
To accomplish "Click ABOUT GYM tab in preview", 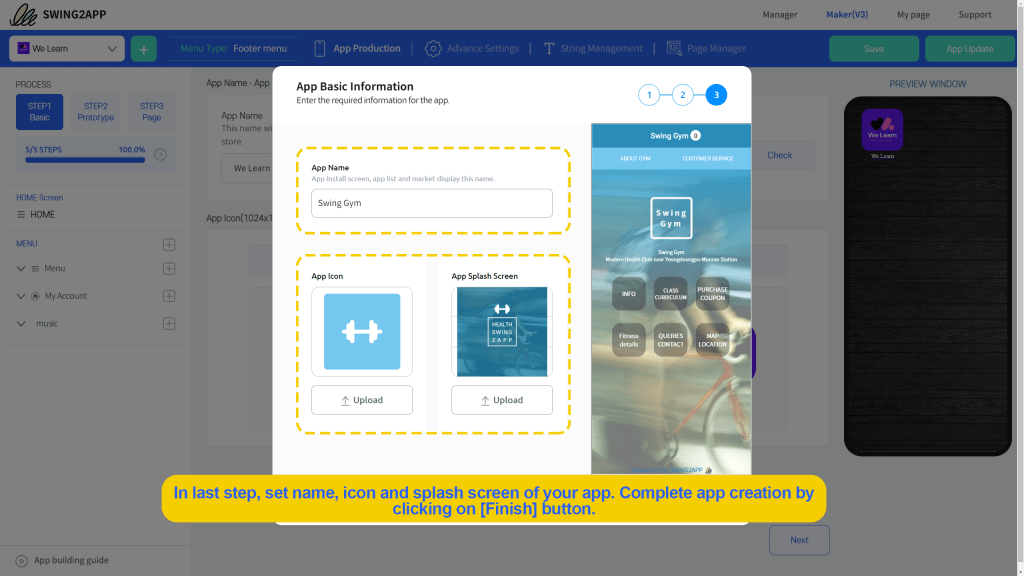I will (635, 159).
